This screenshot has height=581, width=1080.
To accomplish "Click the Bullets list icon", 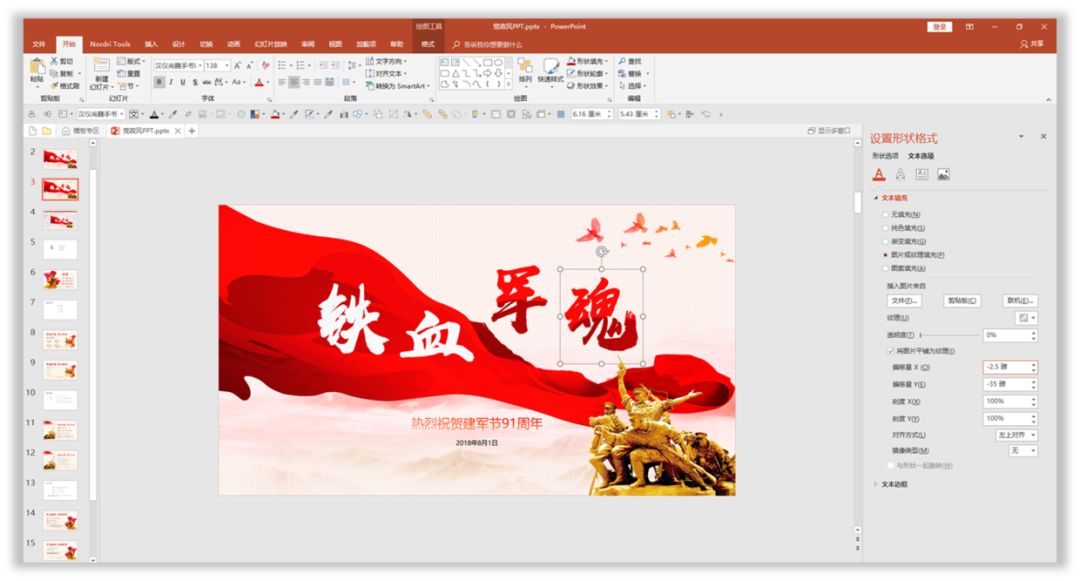I will (x=282, y=65).
